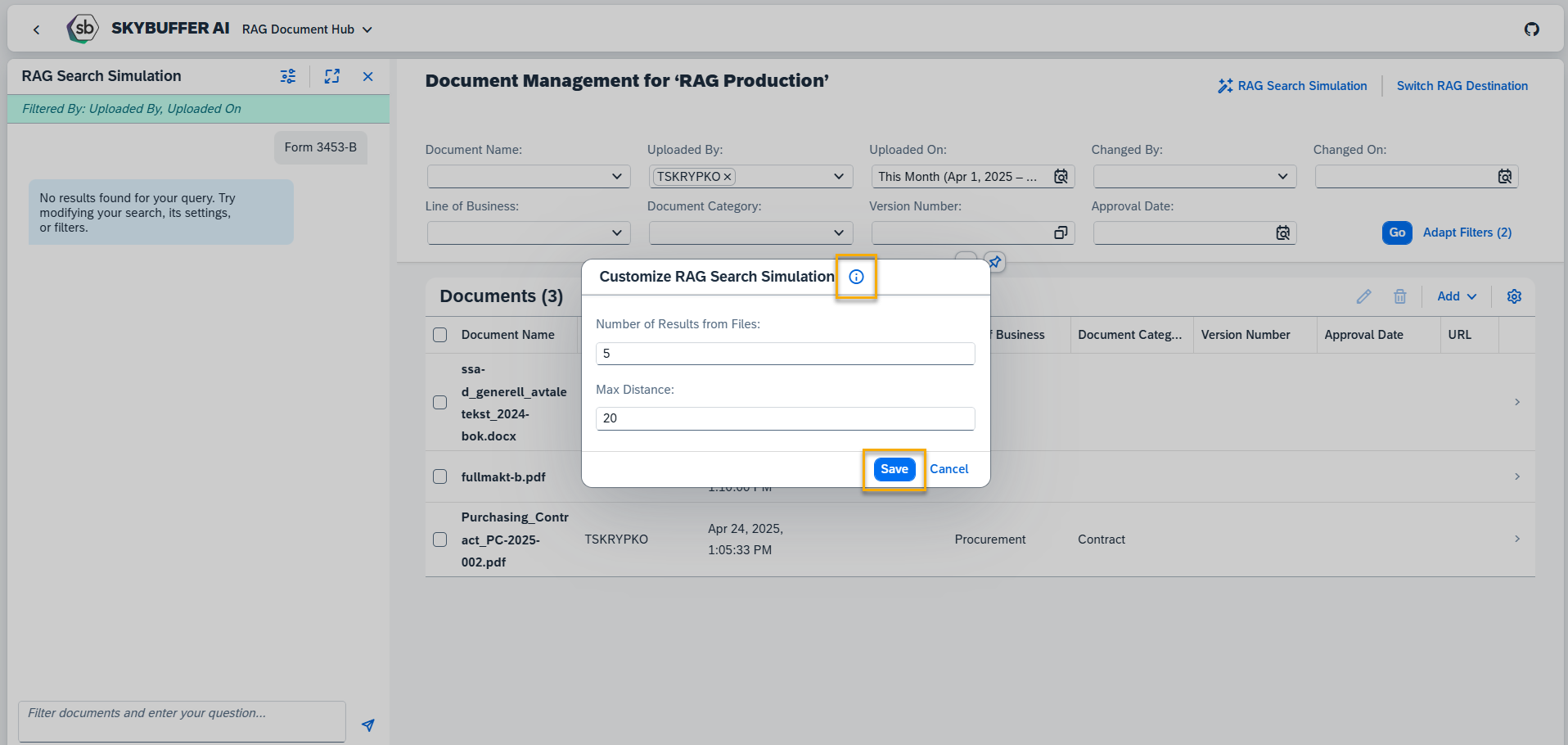Image resolution: width=1568 pixels, height=745 pixels.
Task: Click the SkyBuffer sb logo
Action: coord(83,29)
